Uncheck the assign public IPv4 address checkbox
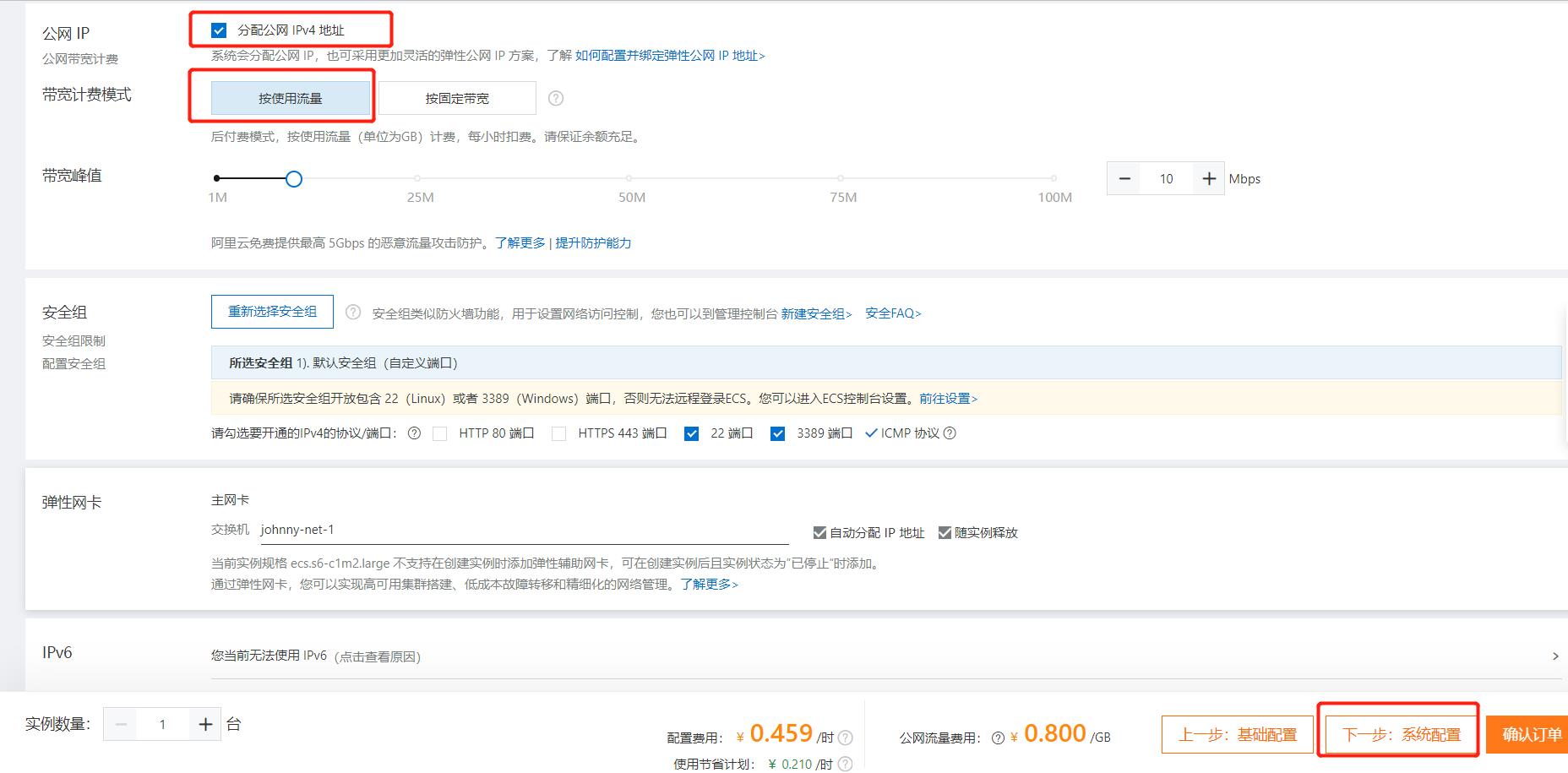Screen dimensions: 1568x773 pos(219,30)
